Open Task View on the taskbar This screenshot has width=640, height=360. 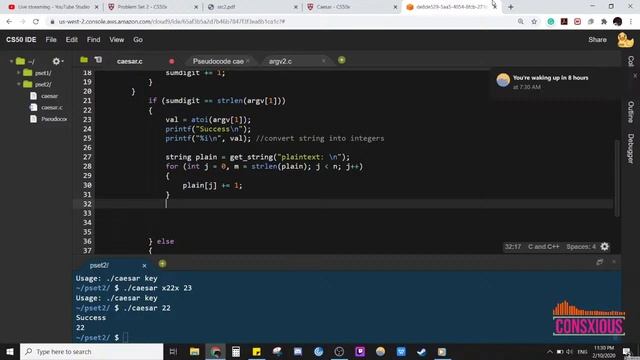point(173,351)
